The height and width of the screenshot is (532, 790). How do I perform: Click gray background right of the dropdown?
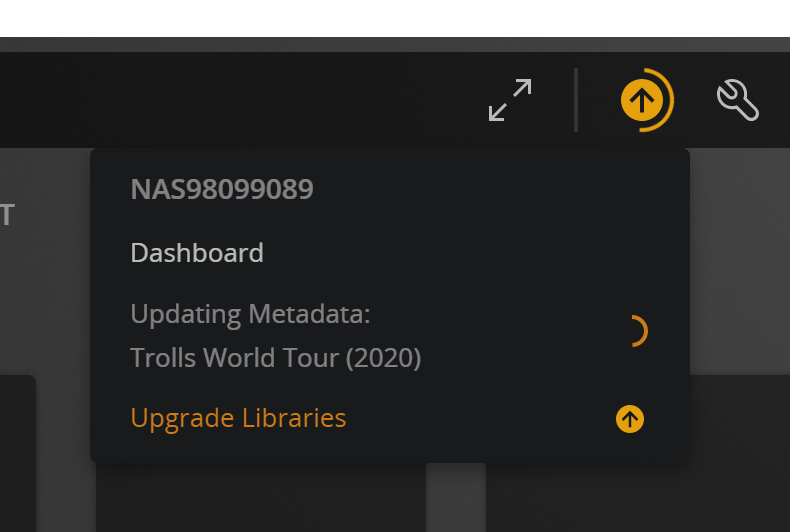pyautogui.click(x=740, y=260)
